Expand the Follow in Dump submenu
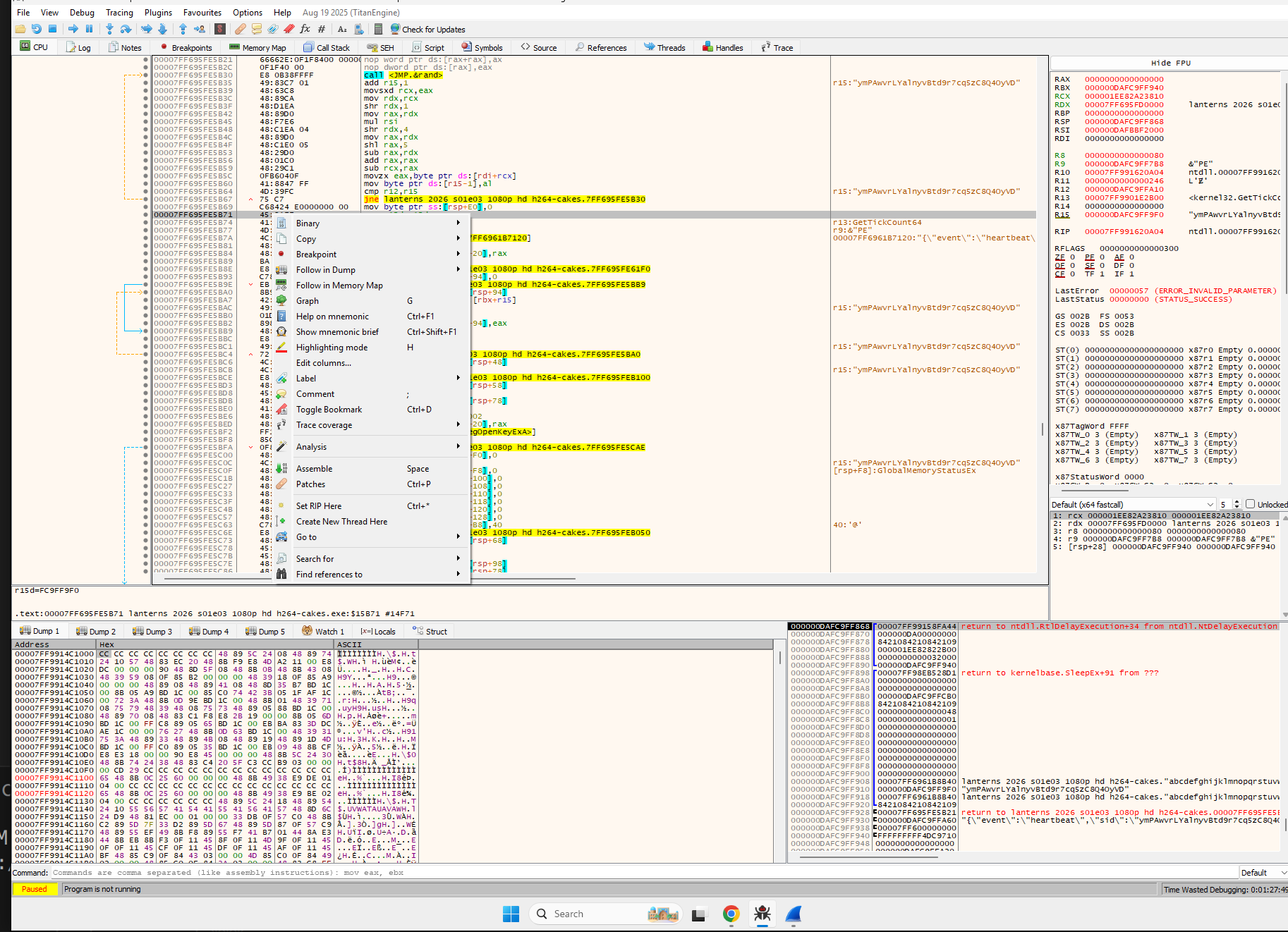Screen dimensions: 1288x932 (371, 269)
